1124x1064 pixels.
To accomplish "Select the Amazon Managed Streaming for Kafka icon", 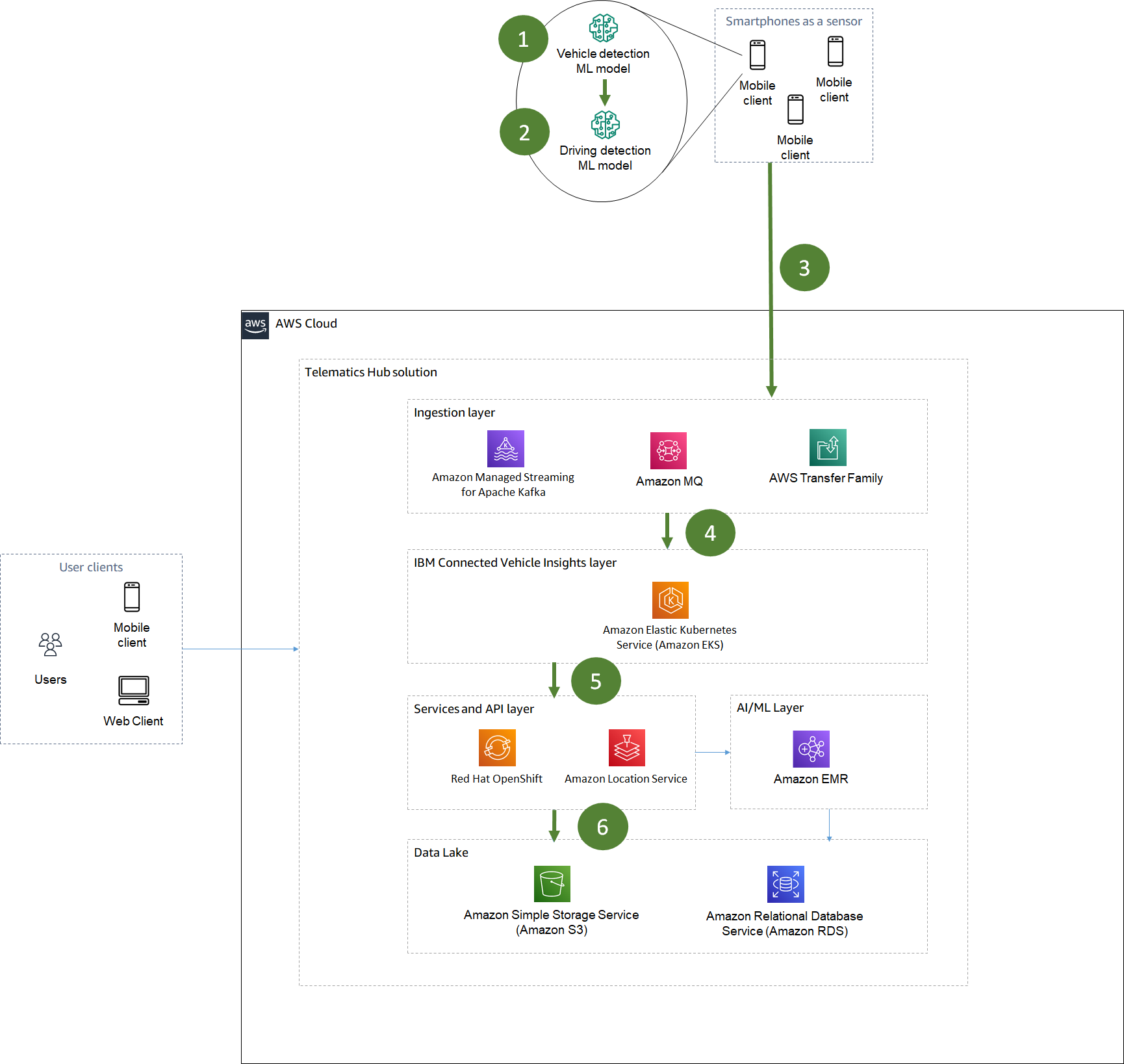I will [x=505, y=448].
